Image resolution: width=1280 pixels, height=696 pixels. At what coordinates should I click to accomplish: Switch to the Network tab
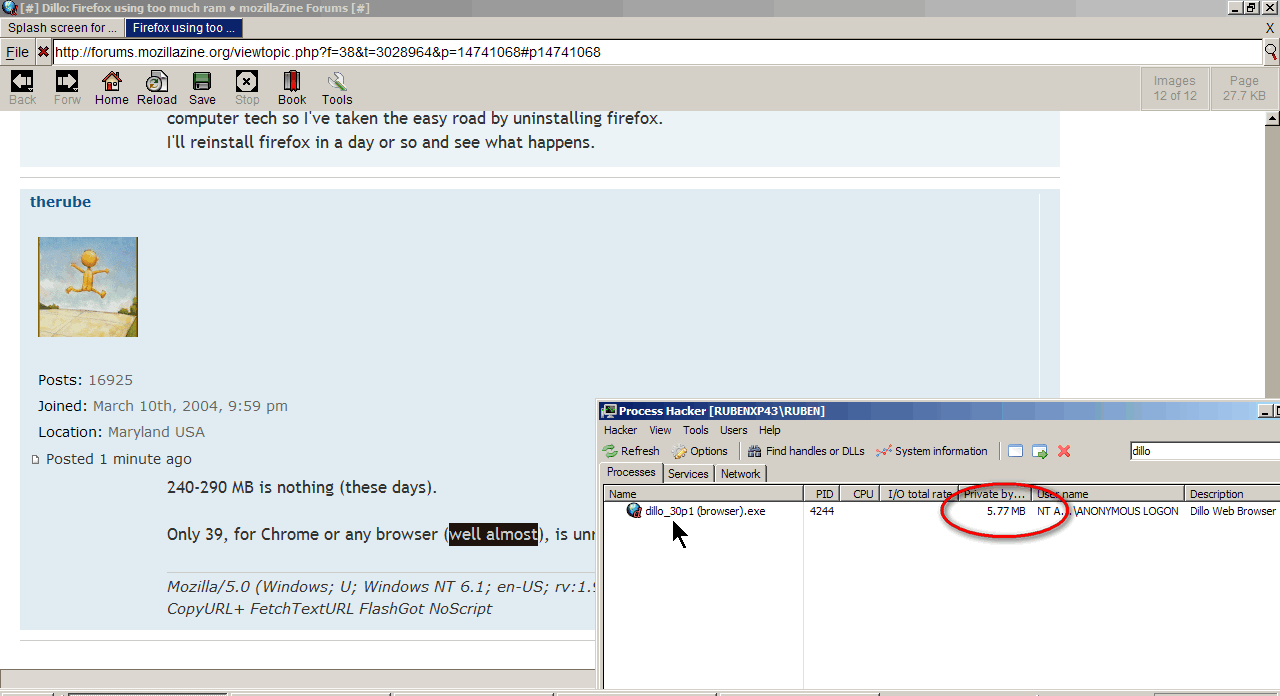[x=741, y=474]
